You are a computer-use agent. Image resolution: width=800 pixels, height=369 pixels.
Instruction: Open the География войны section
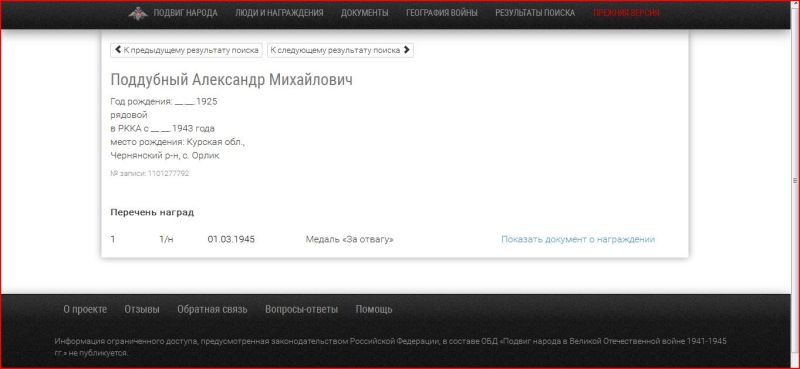[442, 13]
